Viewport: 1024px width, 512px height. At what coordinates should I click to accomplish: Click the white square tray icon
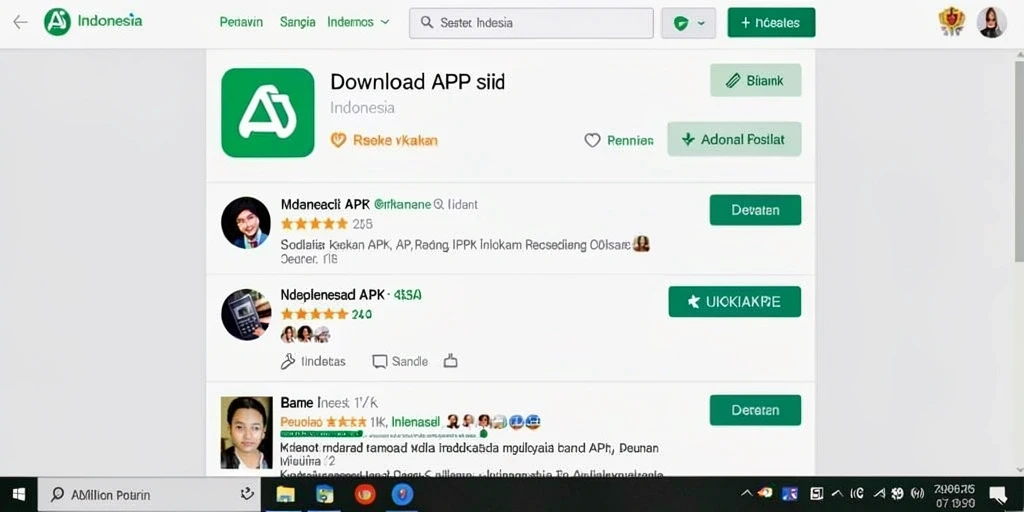click(x=816, y=493)
